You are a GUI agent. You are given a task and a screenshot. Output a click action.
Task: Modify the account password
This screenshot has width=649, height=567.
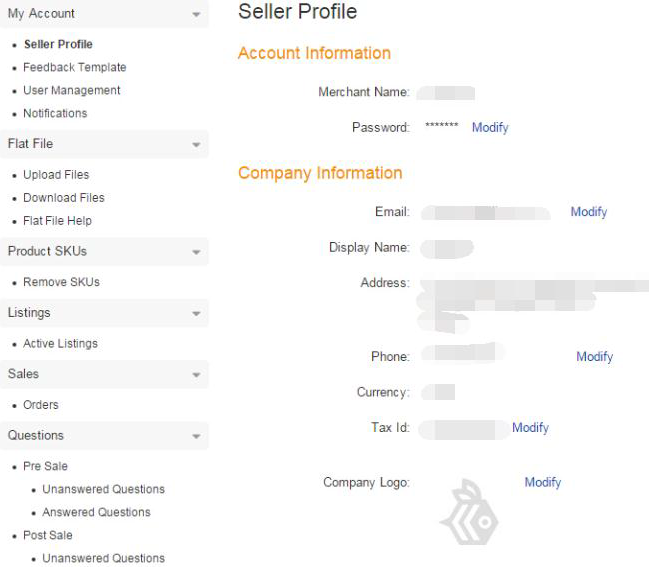(x=490, y=127)
